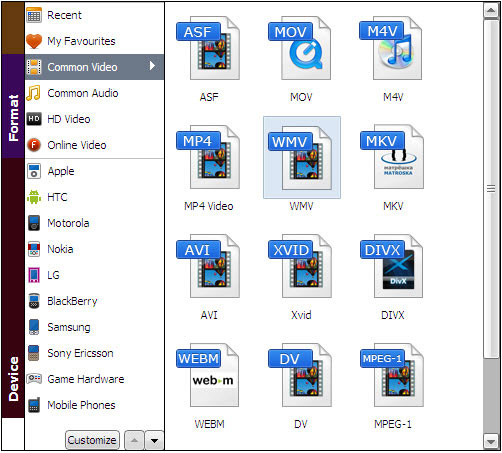Choose the WEBM format icon
502x453 pixels.
tap(208, 375)
